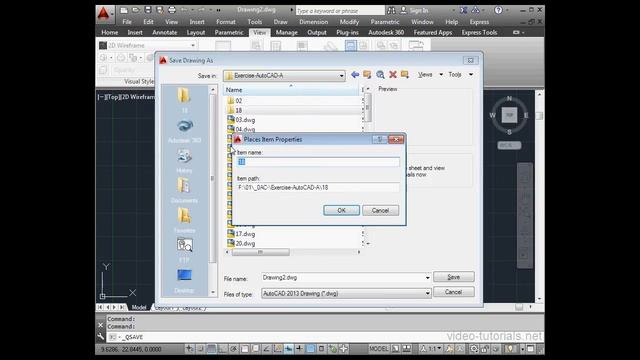640x360 pixels.
Task: Click the Plot printer icon in quick access toolbar
Action: pos(172,10)
